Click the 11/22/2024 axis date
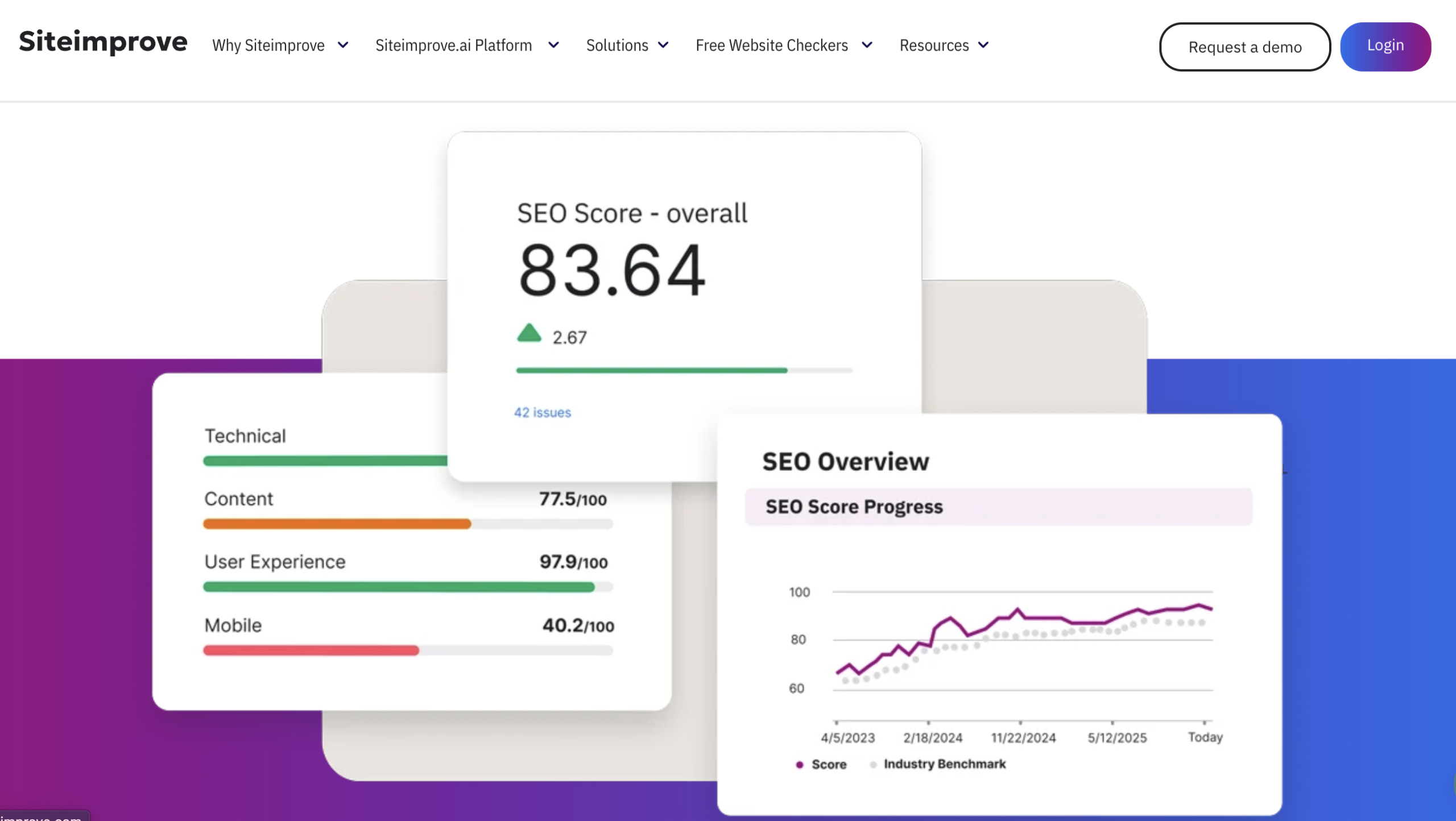Image resolution: width=1456 pixels, height=821 pixels. 1023,738
